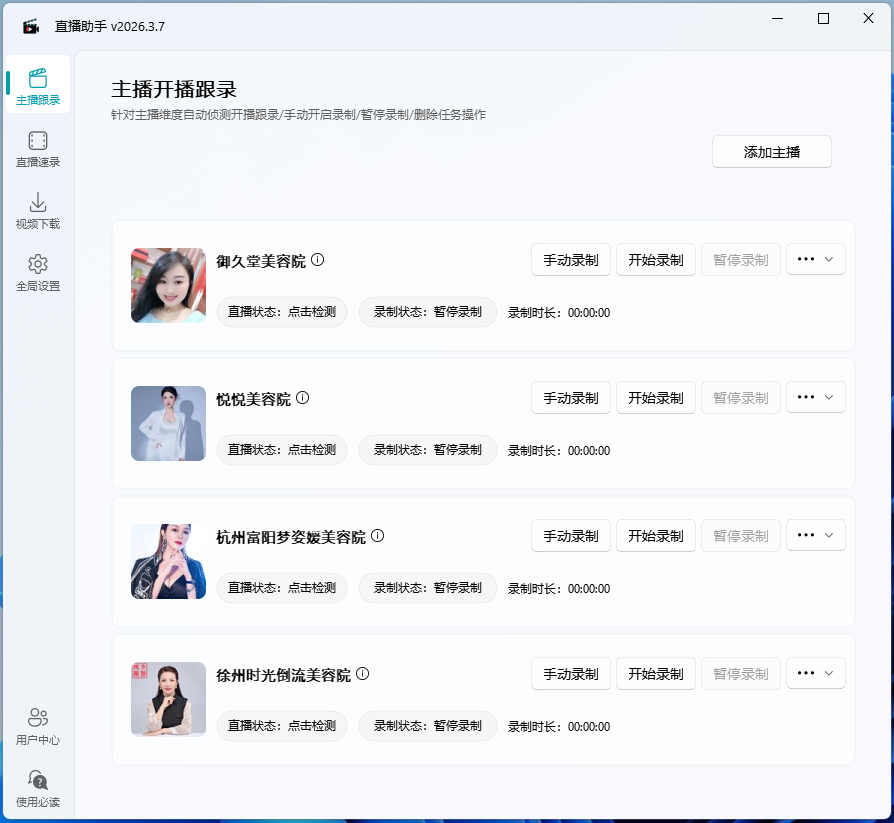Screen dimensions: 894x823
Task: Click 手动录制 for 徐州时光倒流美容院
Action: point(570,673)
